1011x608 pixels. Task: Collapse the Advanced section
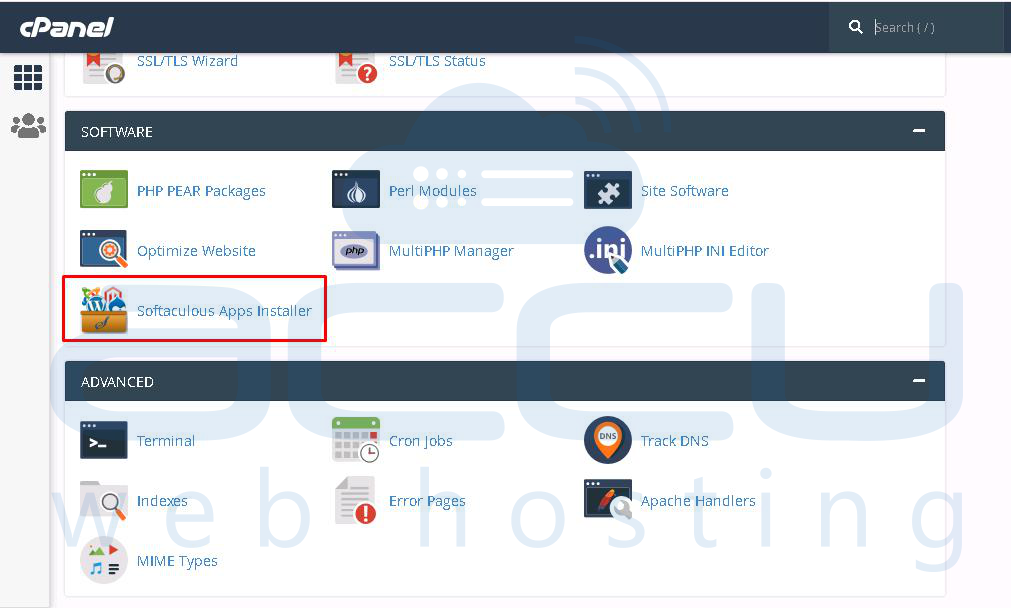[x=919, y=380]
